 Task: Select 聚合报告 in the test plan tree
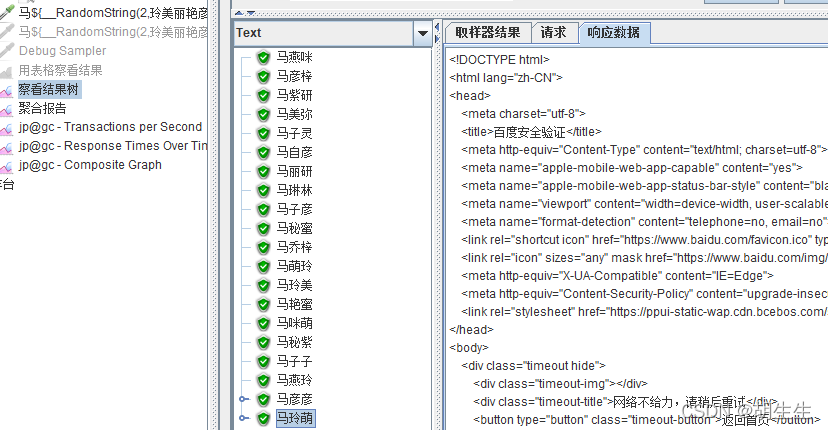point(43,108)
